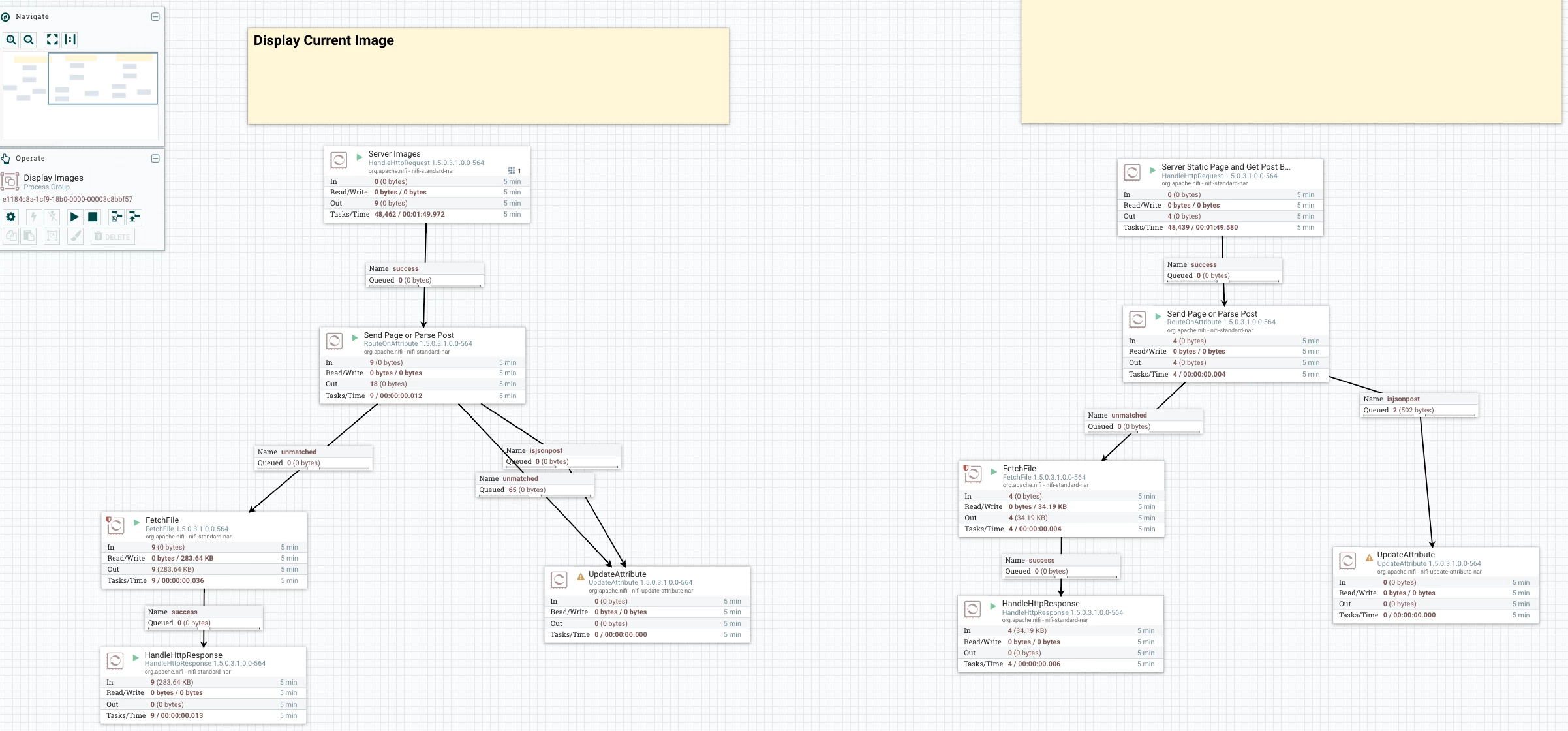Click the actual size icon in Navigate

coord(70,40)
